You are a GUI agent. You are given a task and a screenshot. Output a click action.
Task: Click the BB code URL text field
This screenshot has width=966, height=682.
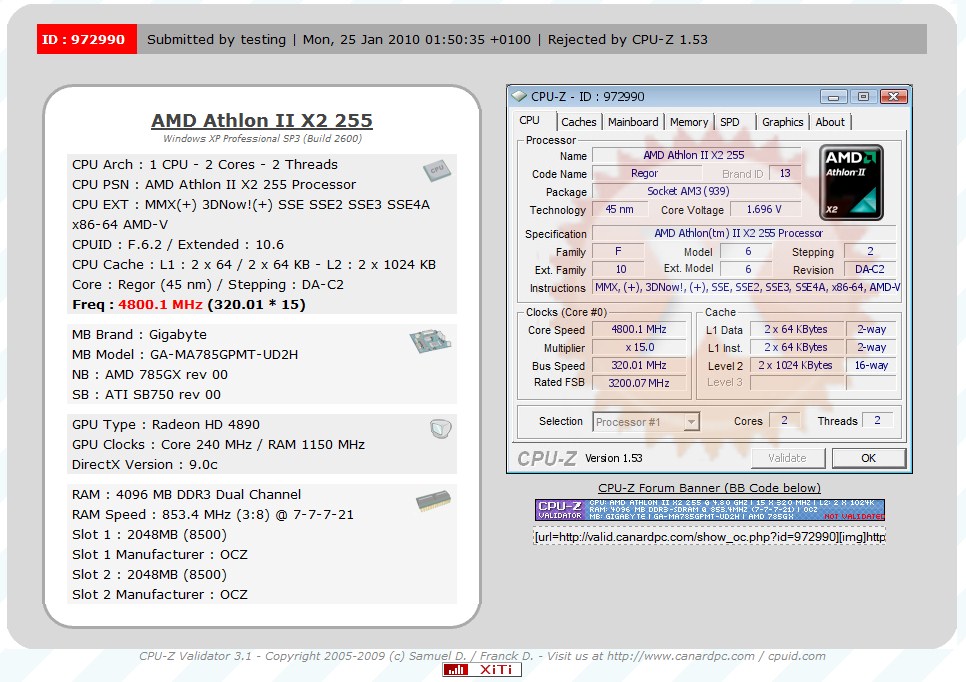pos(709,537)
